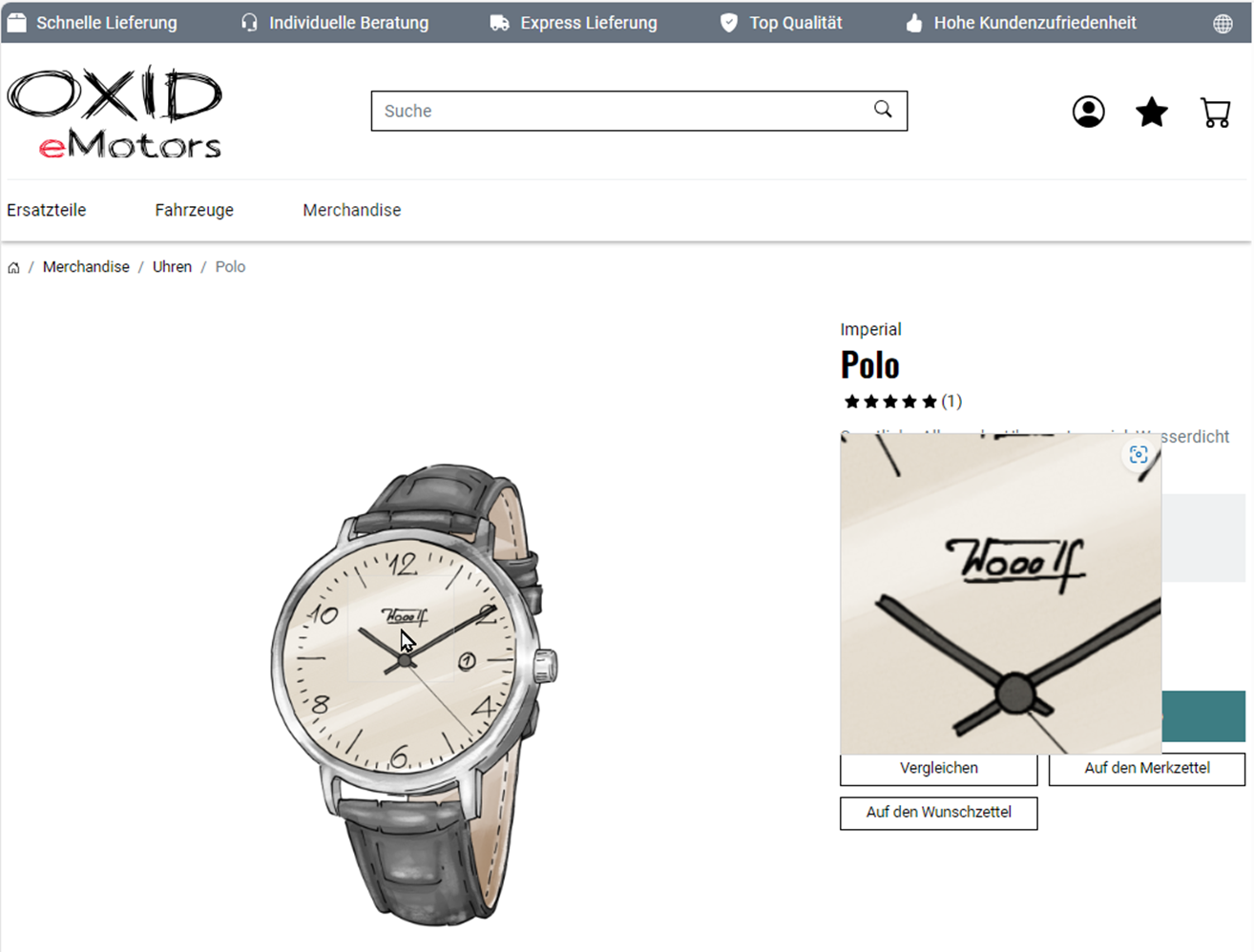Open the shopping cart icon
Screen dimensions: 1254x952
[1215, 113]
